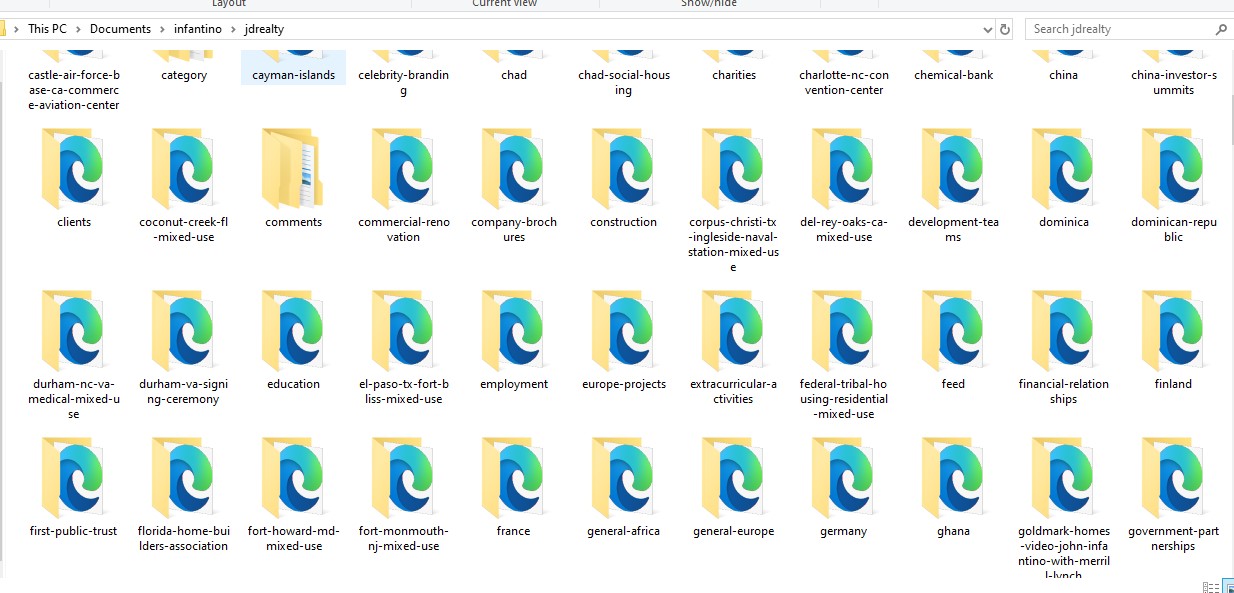Select the coconut-creek-fl-mixed-use folder icon

click(x=183, y=168)
